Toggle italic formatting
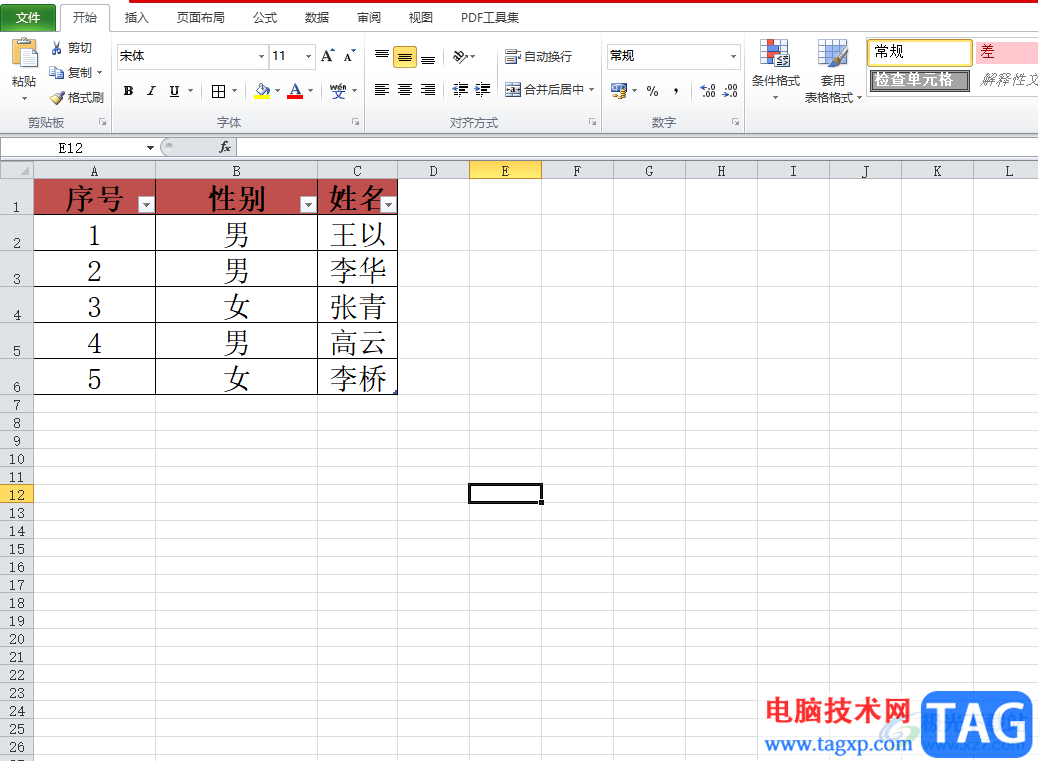The height and width of the screenshot is (761, 1038). point(152,91)
